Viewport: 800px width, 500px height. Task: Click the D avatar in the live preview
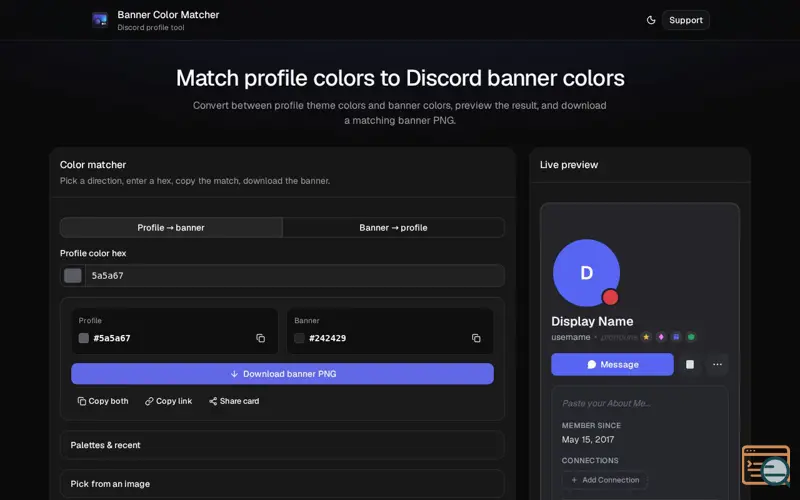click(x=586, y=272)
